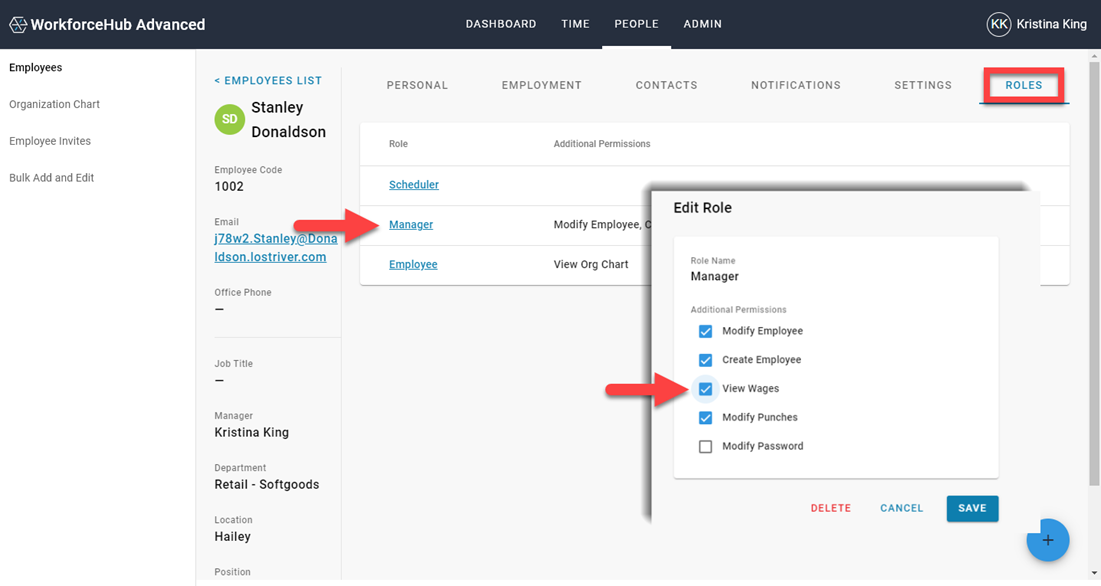Click the blue plus floating button

click(x=1047, y=540)
